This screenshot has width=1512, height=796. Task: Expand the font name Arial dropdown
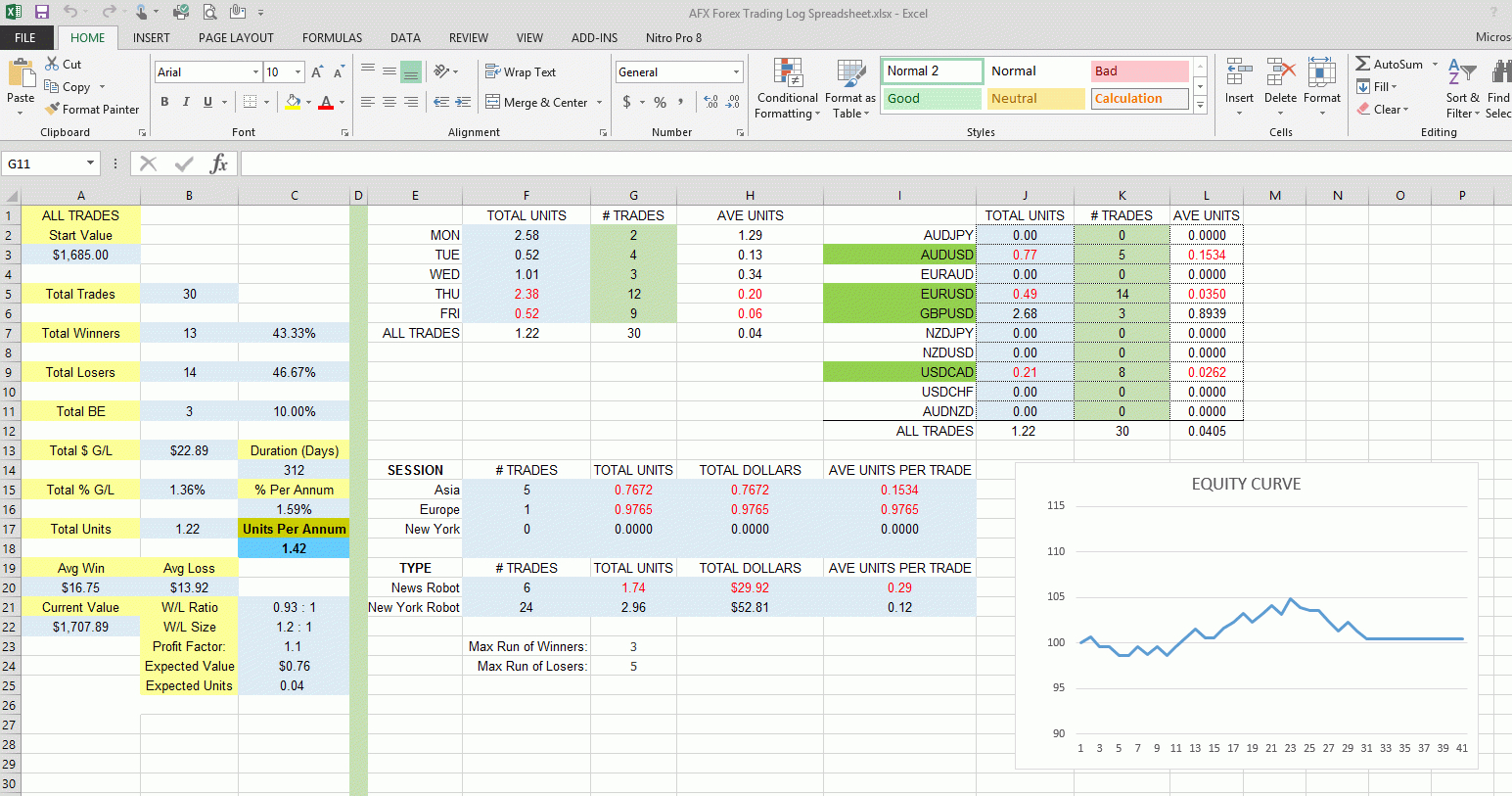255,72
